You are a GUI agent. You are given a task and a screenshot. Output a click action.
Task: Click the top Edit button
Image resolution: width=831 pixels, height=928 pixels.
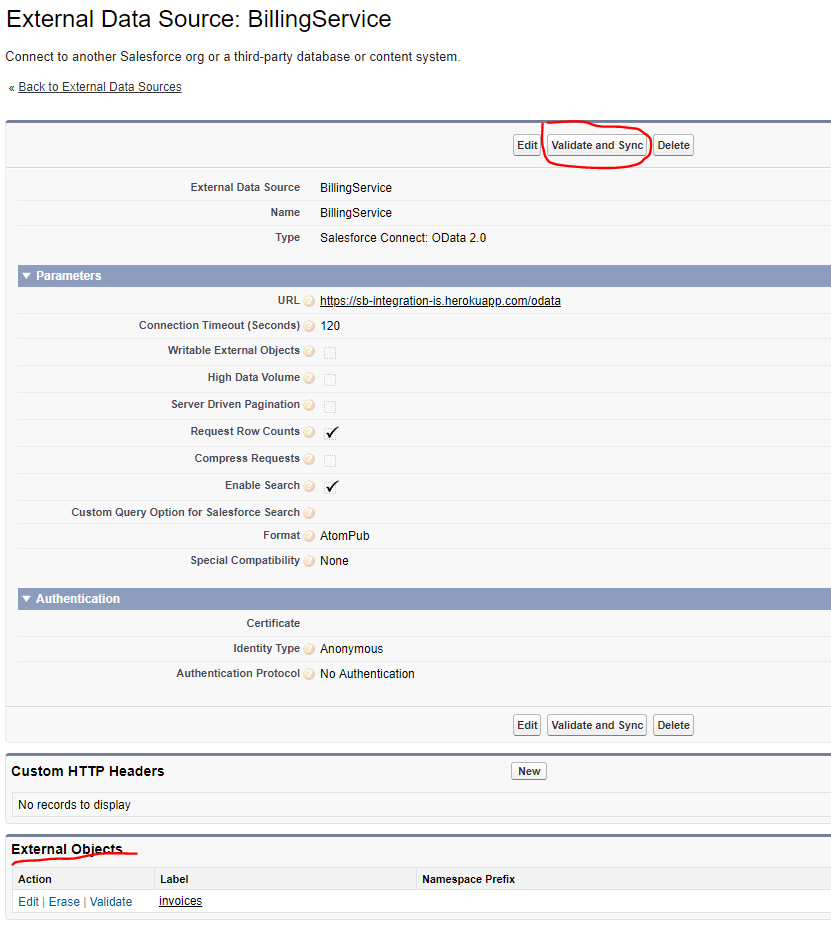(527, 146)
